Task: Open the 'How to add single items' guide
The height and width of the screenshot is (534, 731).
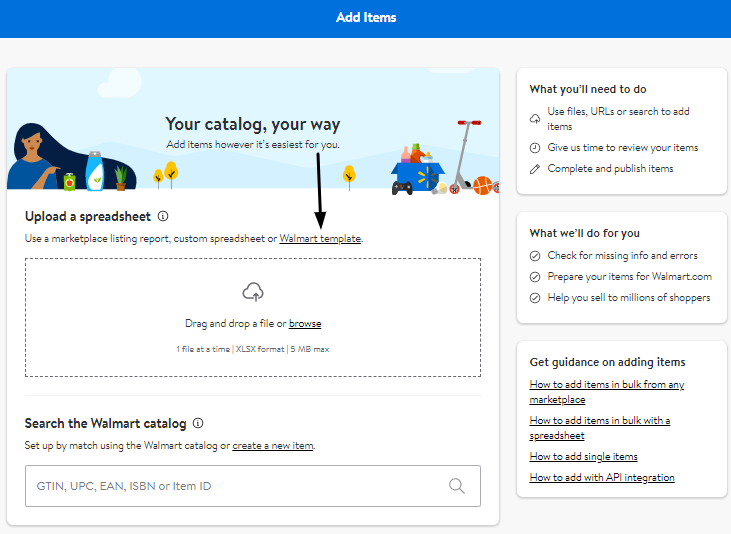Action: [x=583, y=457]
